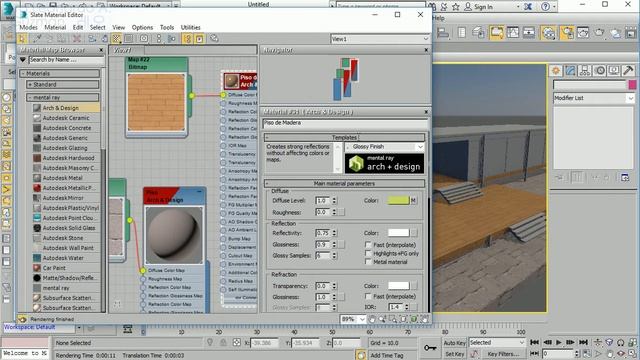Open the Modify tab in command panel
Viewport: 640px width, 360px height.
pos(570,71)
